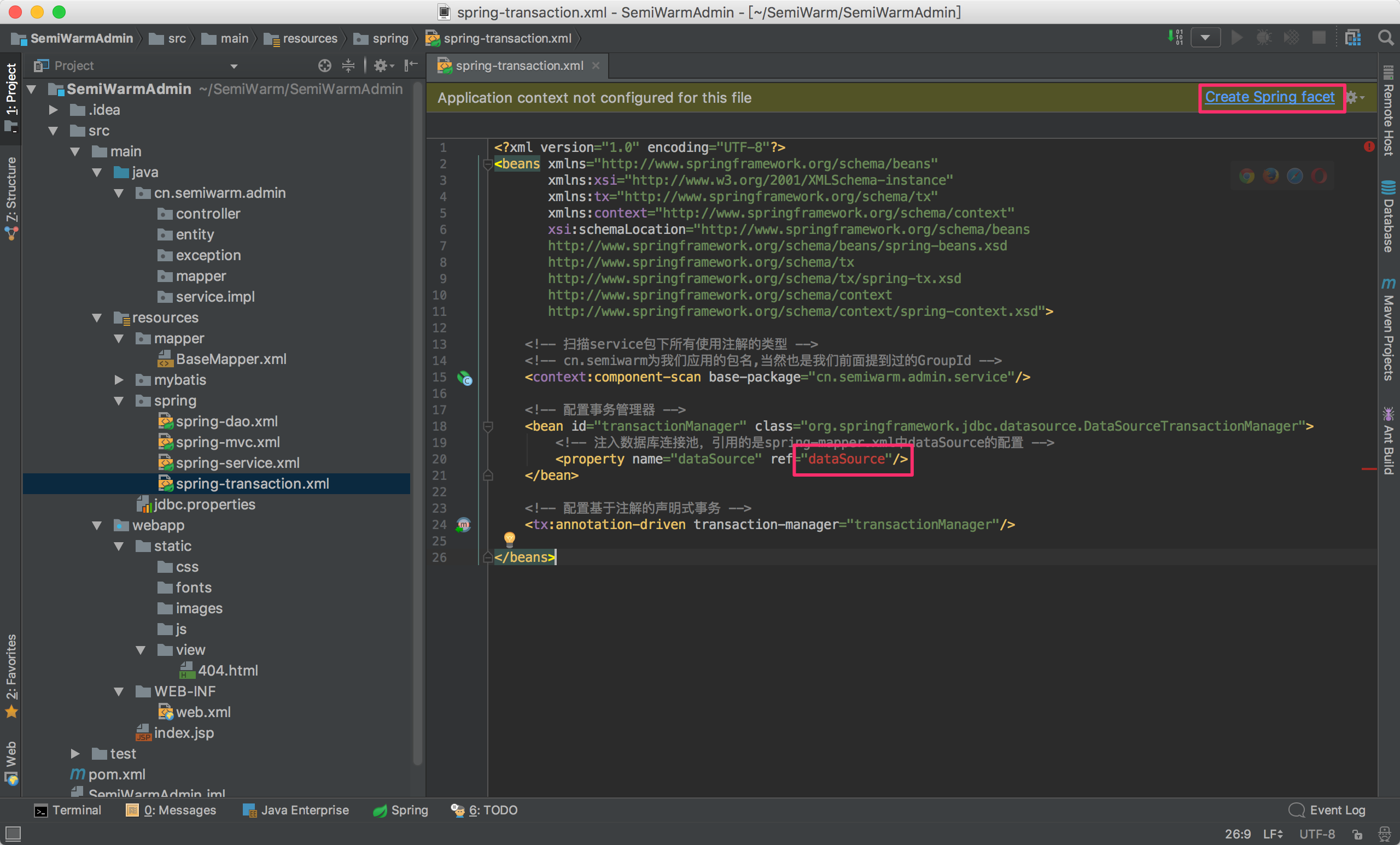The width and height of the screenshot is (1400, 845).
Task: Click the Run play button in toolbar
Action: coord(1236,38)
